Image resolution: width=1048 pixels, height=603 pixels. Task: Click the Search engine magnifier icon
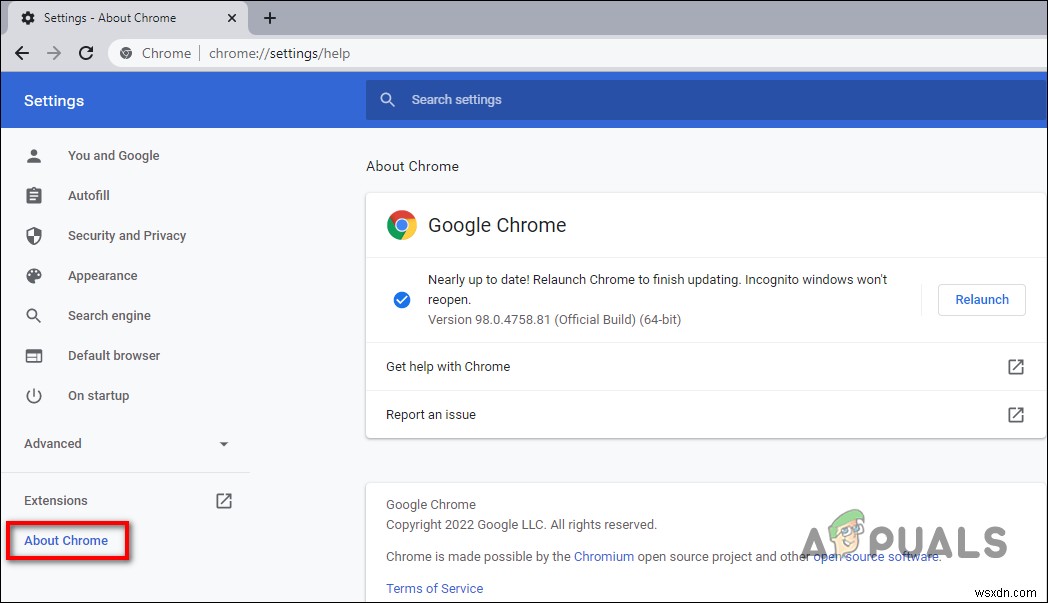click(x=34, y=315)
